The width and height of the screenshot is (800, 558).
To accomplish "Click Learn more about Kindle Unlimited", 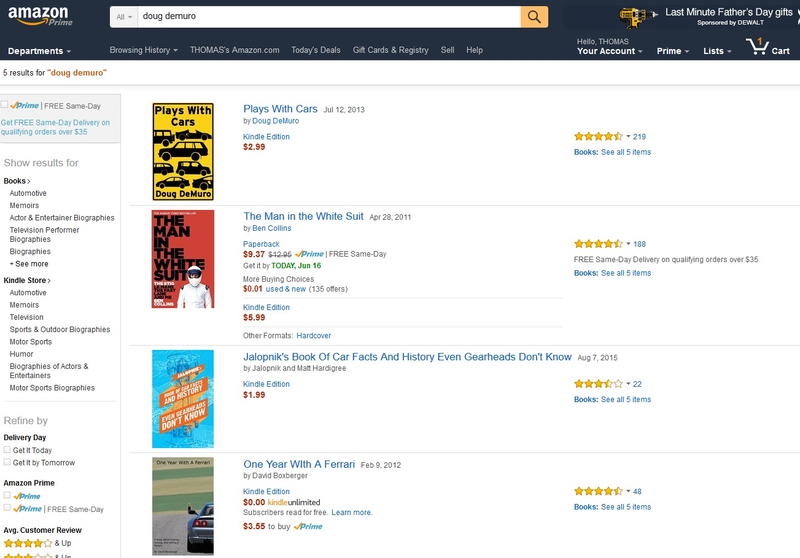I will [352, 513].
